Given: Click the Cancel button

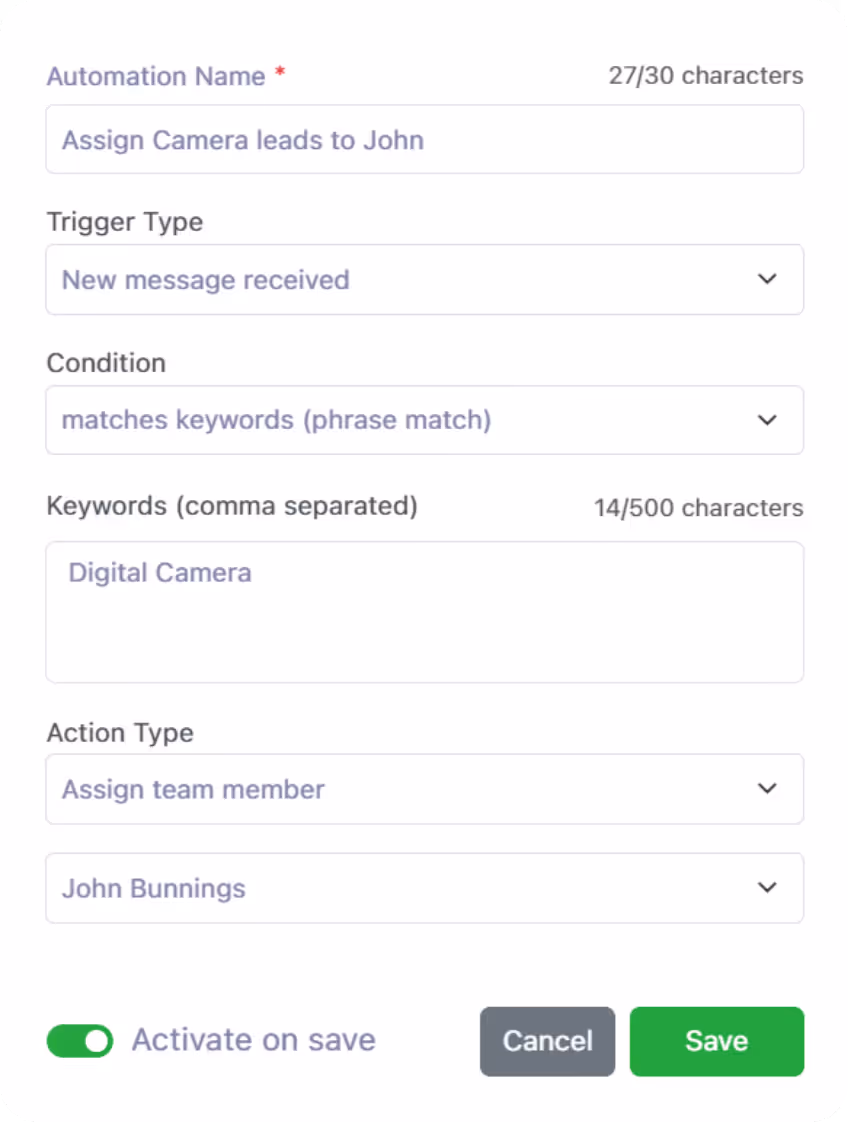Looking at the screenshot, I should tap(547, 1041).
